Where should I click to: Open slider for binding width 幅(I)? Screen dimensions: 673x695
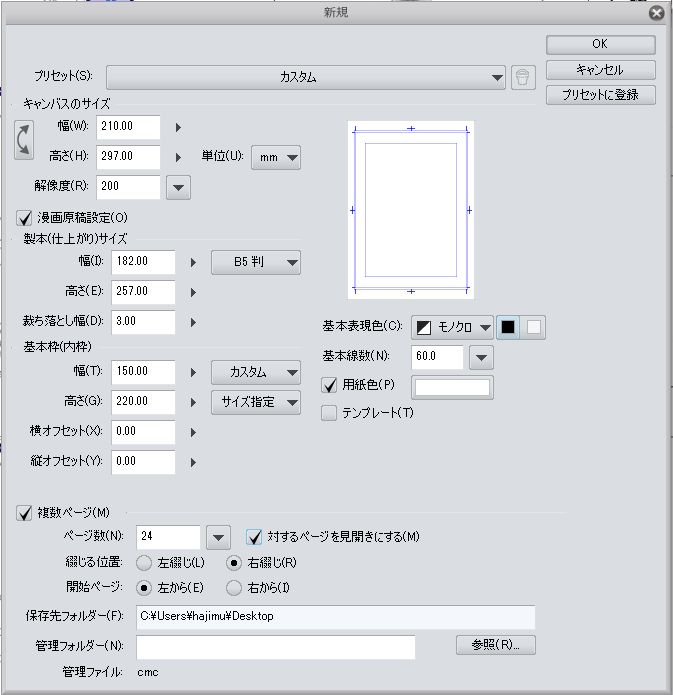193,262
